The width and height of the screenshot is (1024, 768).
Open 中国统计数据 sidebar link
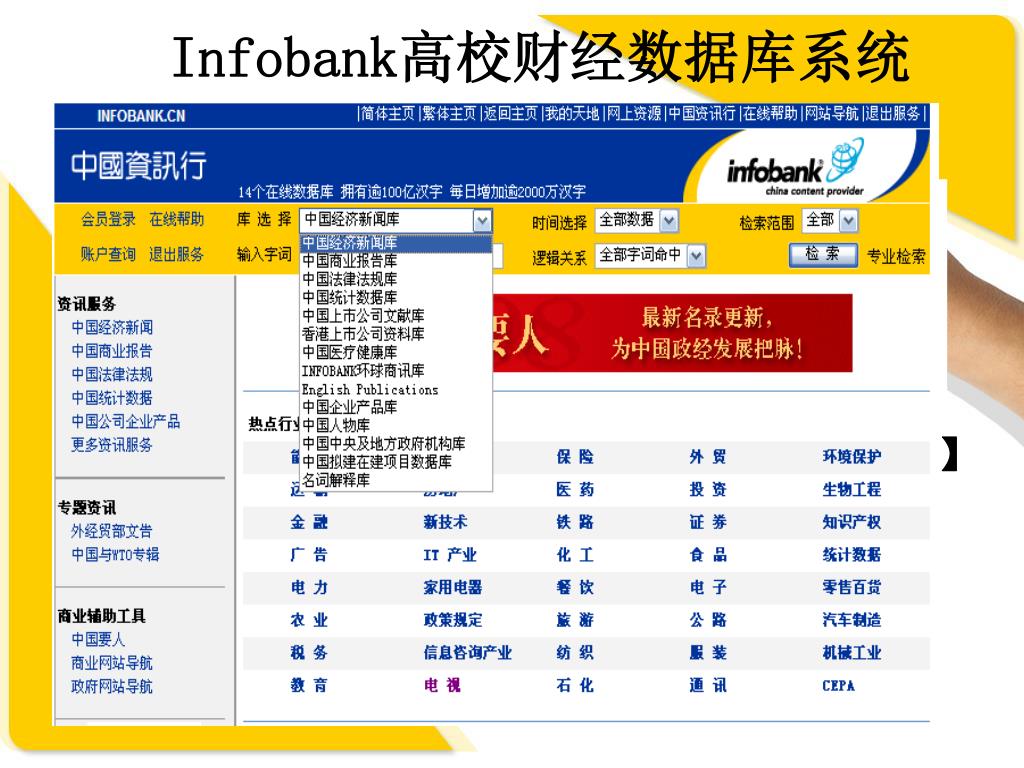point(112,398)
